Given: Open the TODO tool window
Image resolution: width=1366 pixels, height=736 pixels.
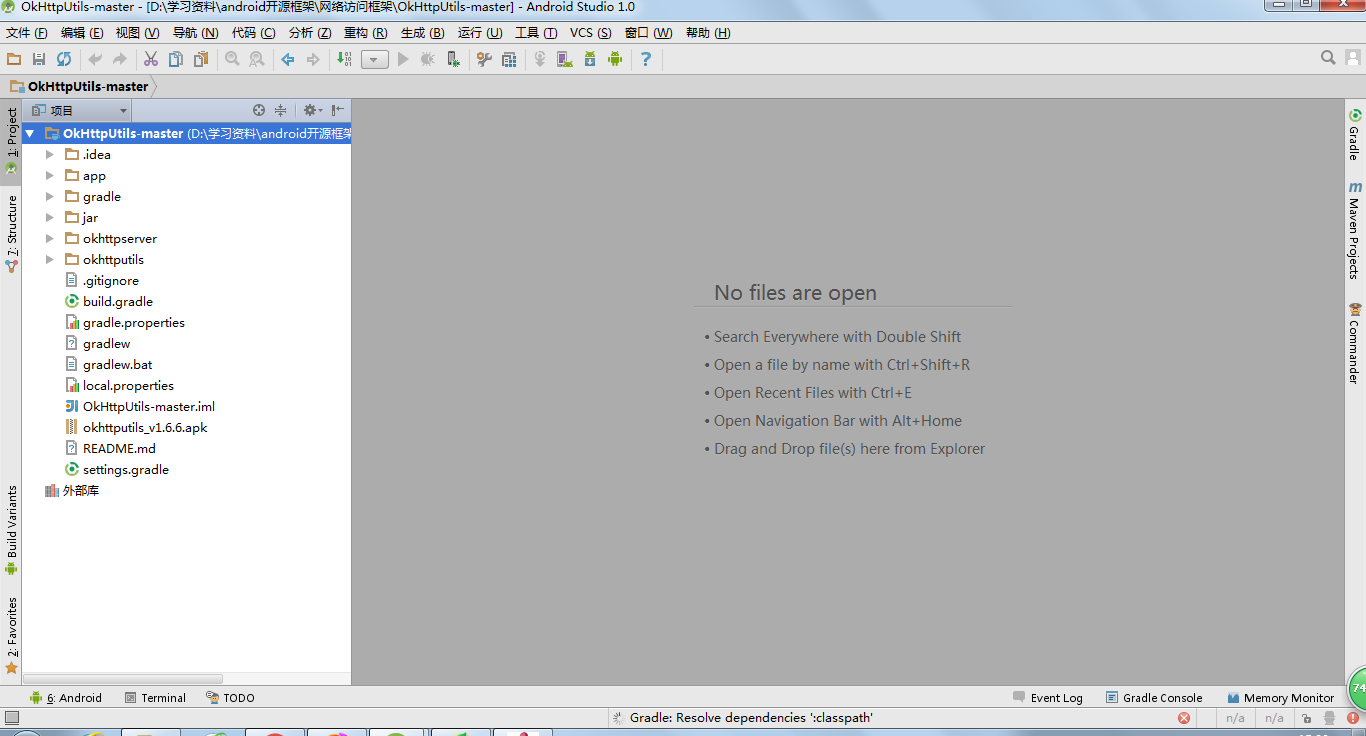Looking at the screenshot, I should click(230, 698).
